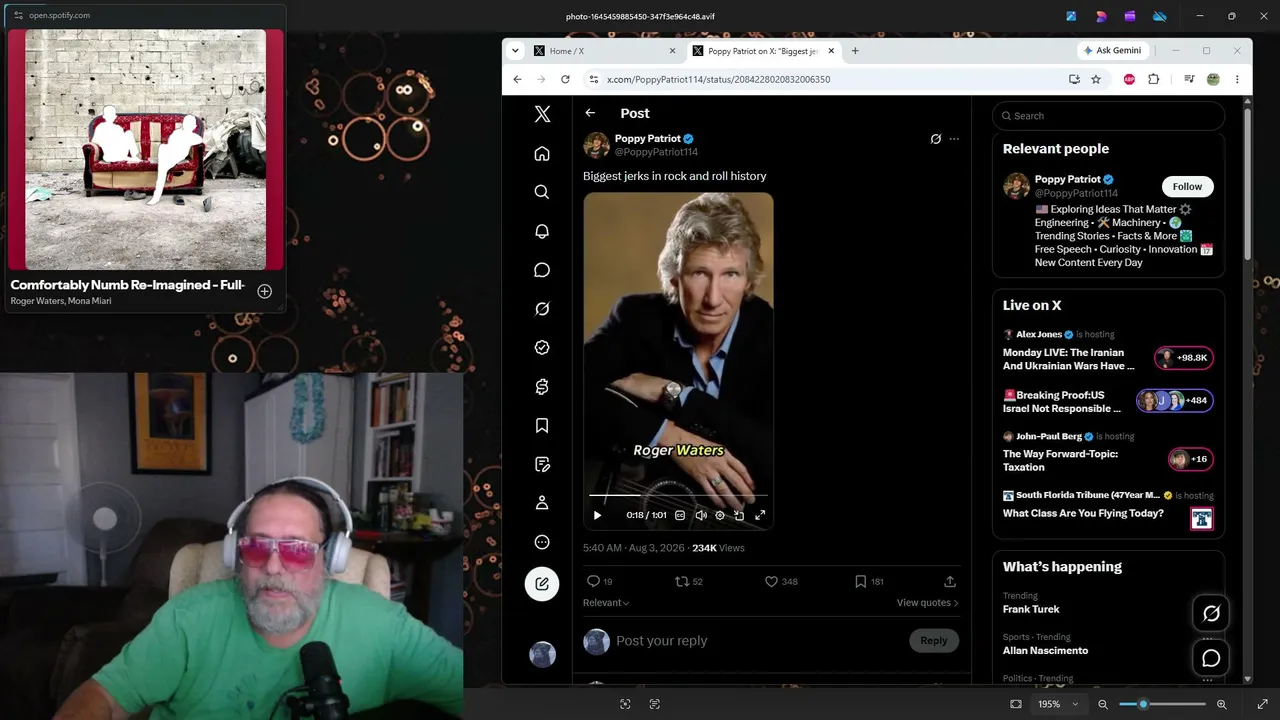Open the View quotes link

pos(927,603)
